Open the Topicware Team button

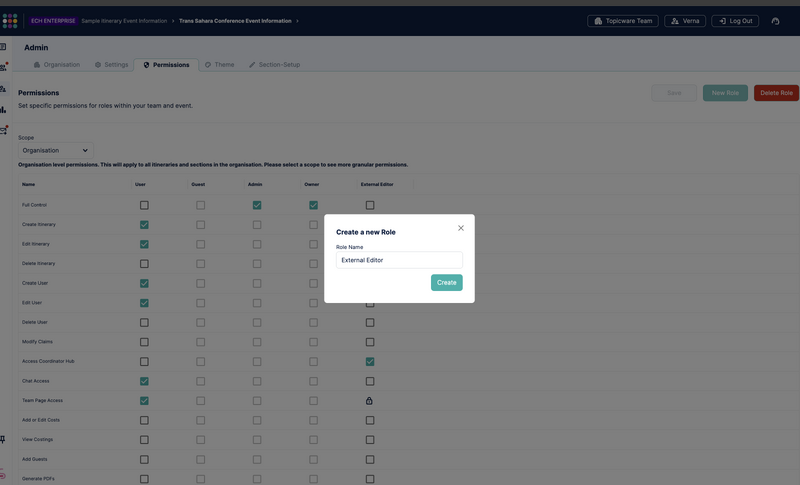623,21
